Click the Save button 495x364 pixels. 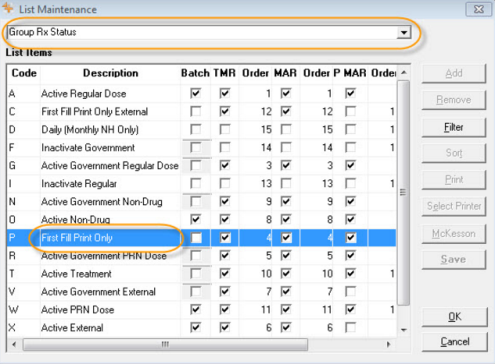[454, 259]
